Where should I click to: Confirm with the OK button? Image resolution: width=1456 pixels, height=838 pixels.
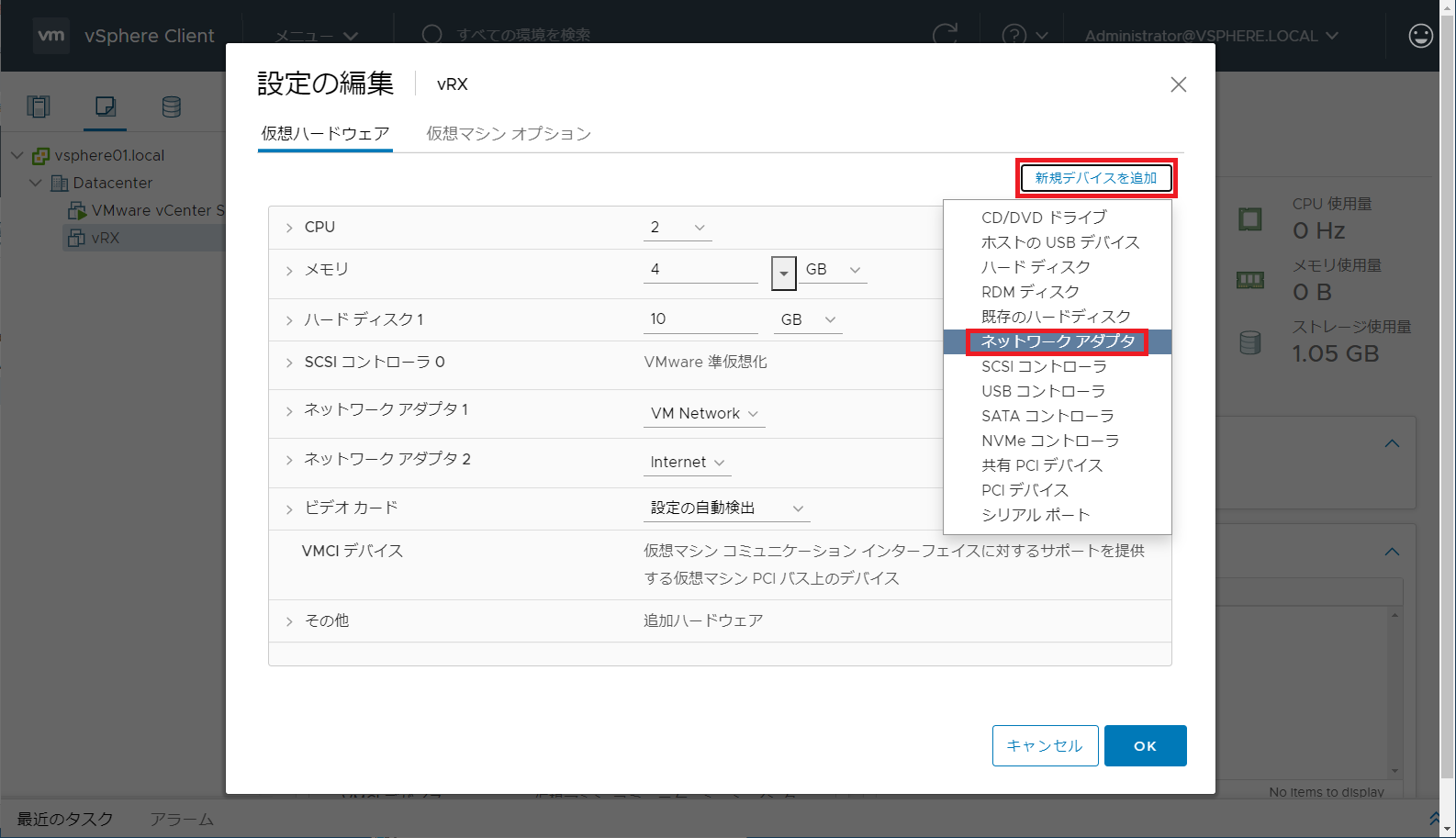(1146, 745)
